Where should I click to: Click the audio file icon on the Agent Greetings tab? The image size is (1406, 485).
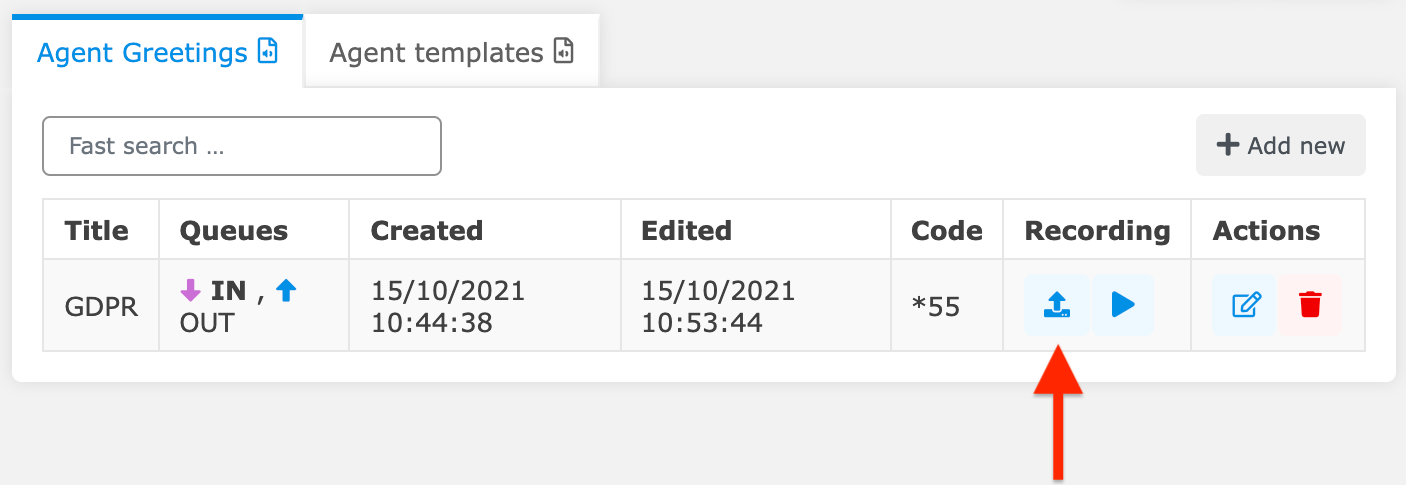(268, 51)
